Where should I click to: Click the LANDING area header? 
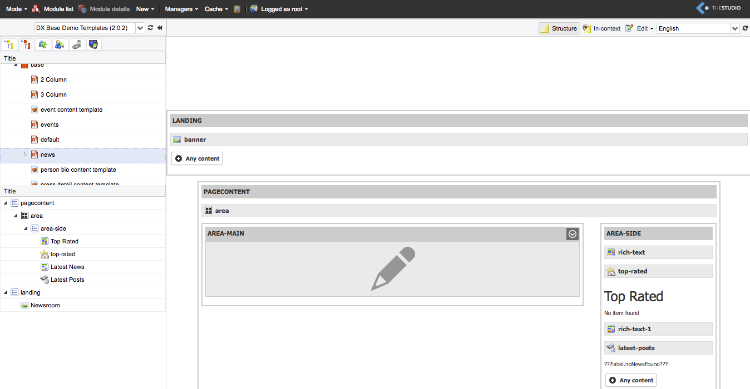[x=459, y=121]
